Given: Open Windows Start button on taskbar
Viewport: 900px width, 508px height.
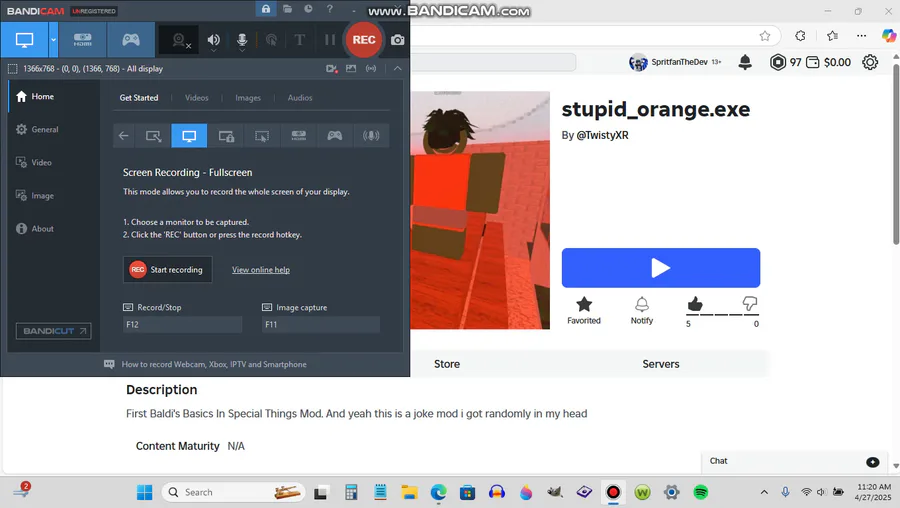Looking at the screenshot, I should [x=145, y=493].
